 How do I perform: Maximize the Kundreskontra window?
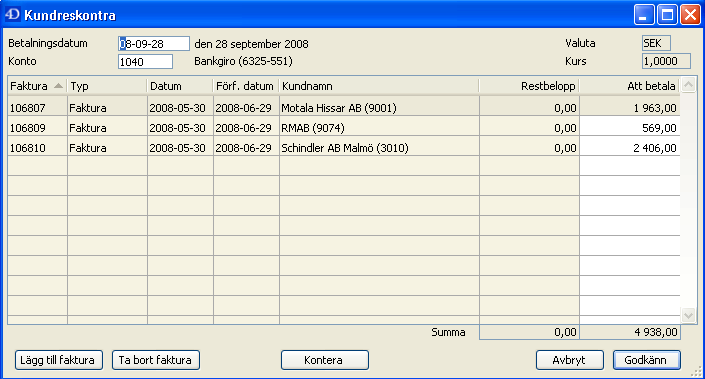coord(667,14)
